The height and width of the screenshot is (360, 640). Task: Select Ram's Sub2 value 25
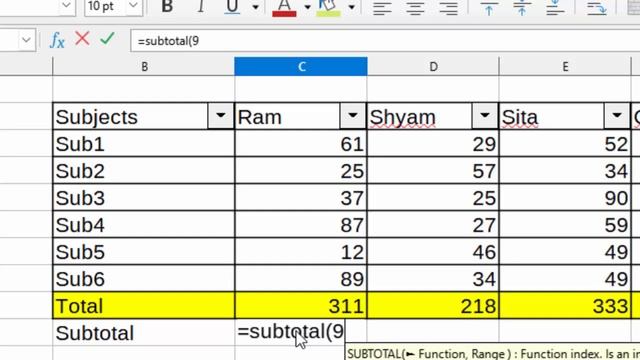coord(301,171)
